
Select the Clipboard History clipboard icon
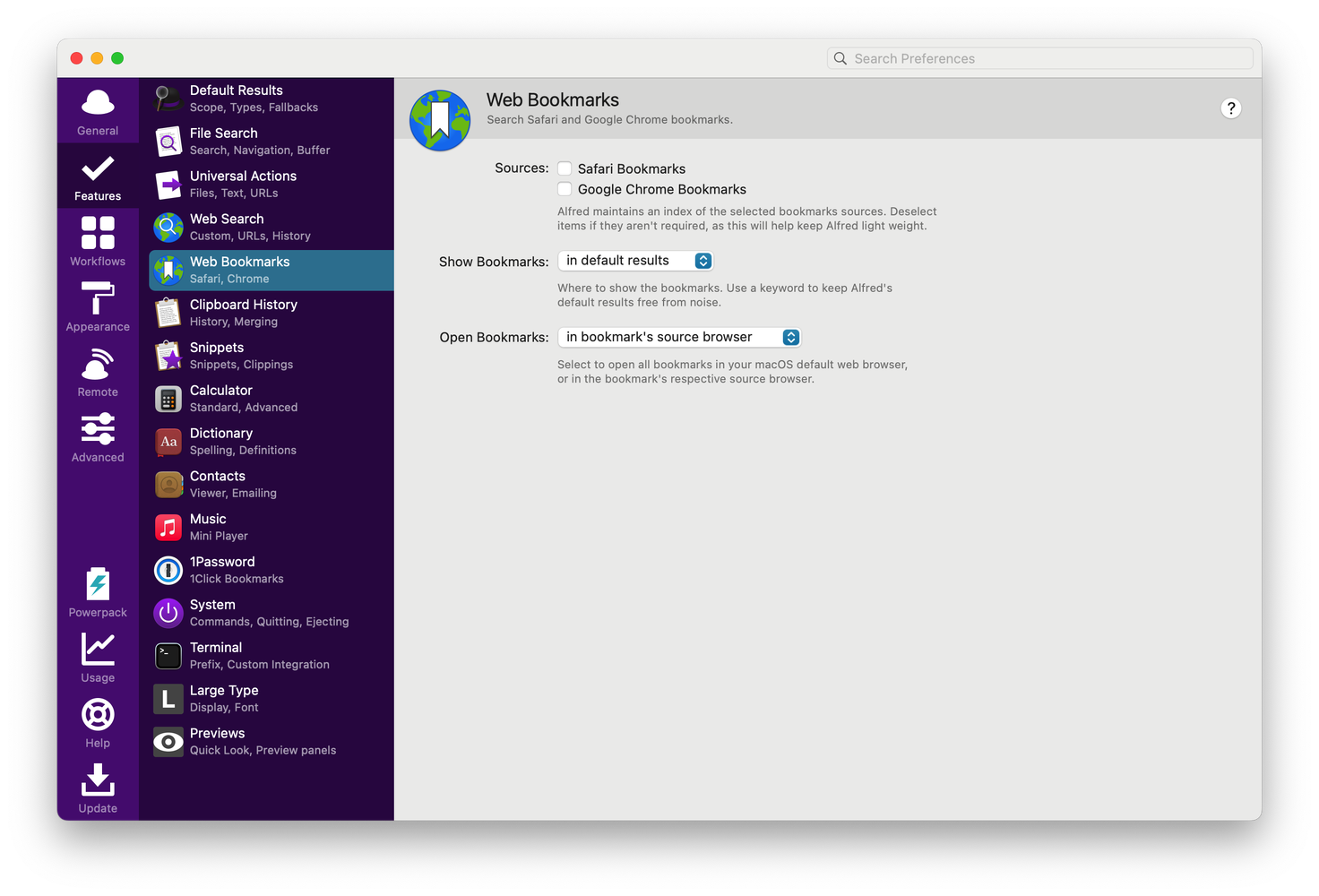[x=168, y=313]
